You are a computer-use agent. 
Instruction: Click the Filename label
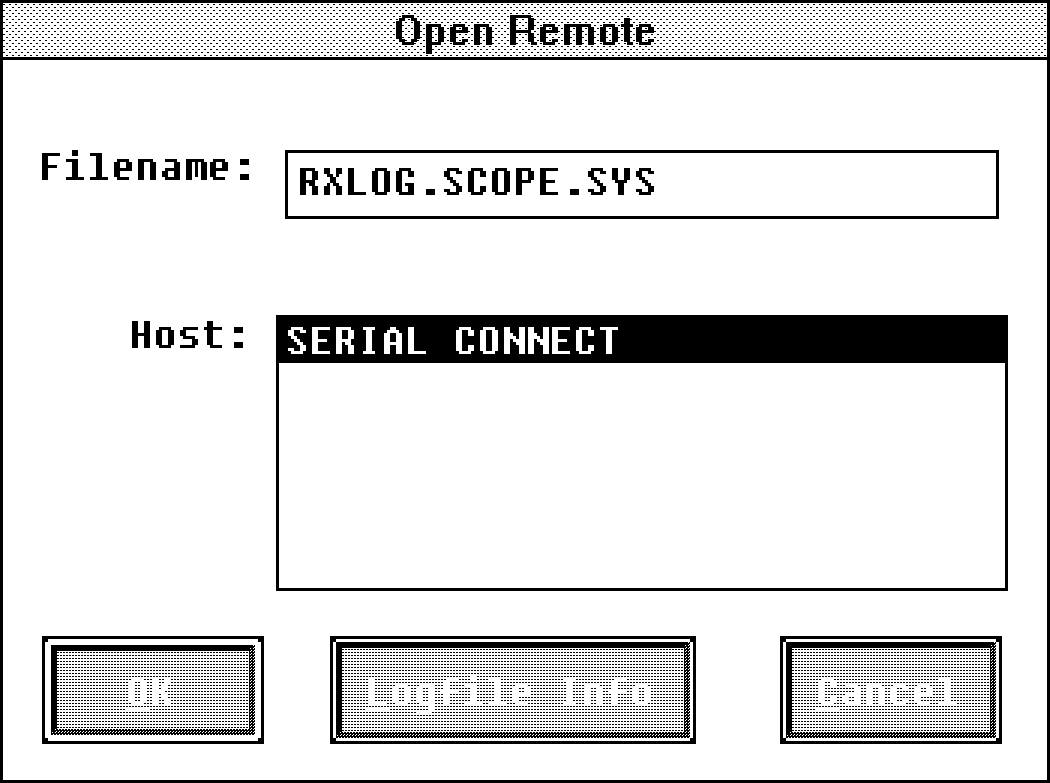tap(147, 167)
